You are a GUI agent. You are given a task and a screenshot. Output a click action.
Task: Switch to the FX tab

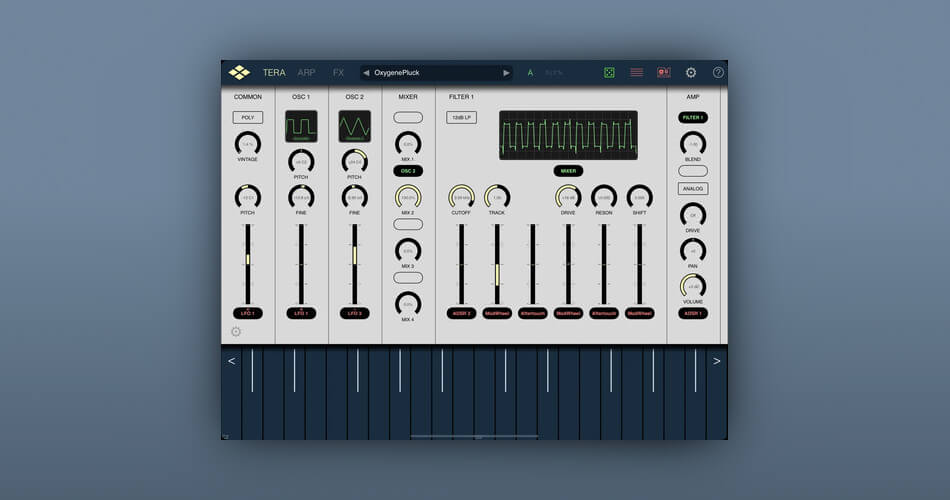(x=338, y=73)
